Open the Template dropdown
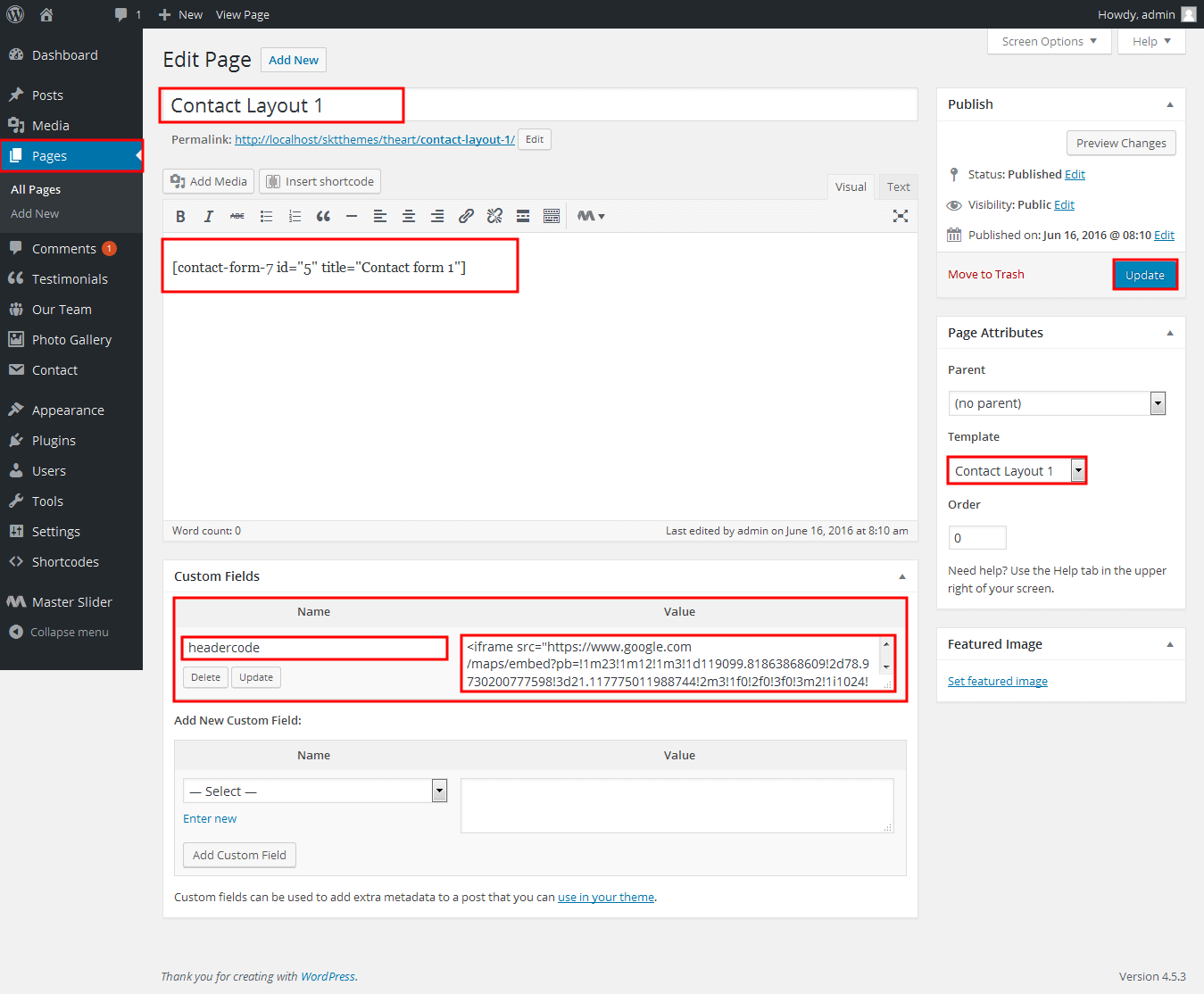 (1017, 470)
